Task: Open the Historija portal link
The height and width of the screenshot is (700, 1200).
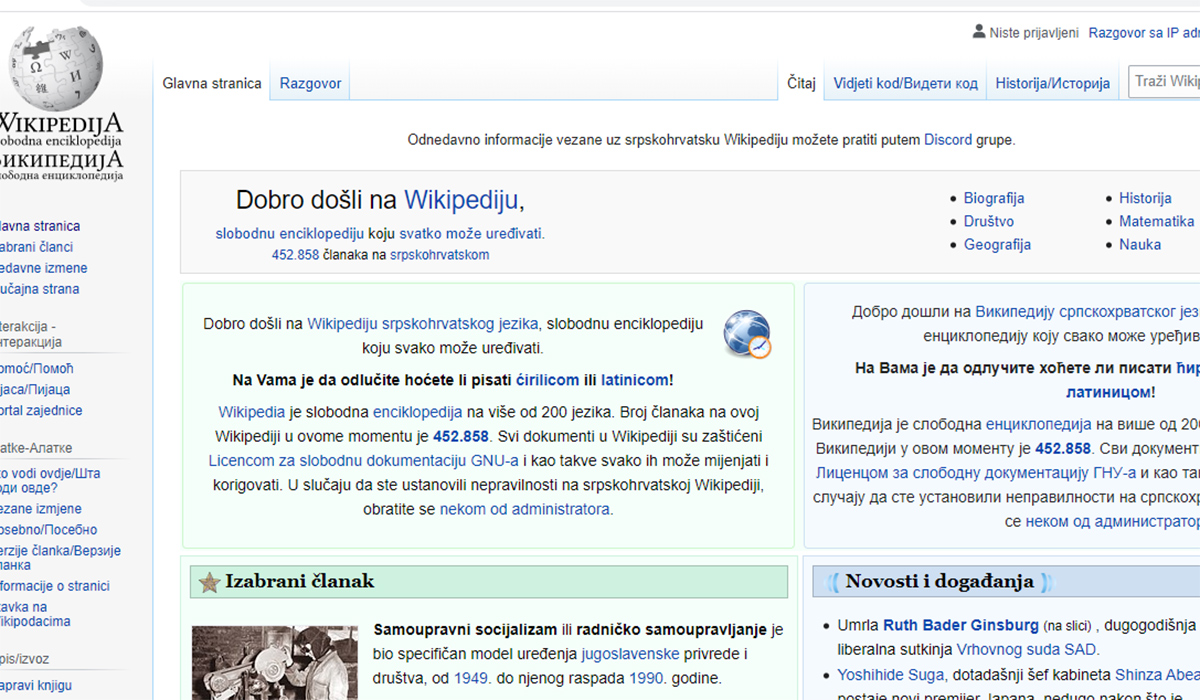Action: 1145,198
